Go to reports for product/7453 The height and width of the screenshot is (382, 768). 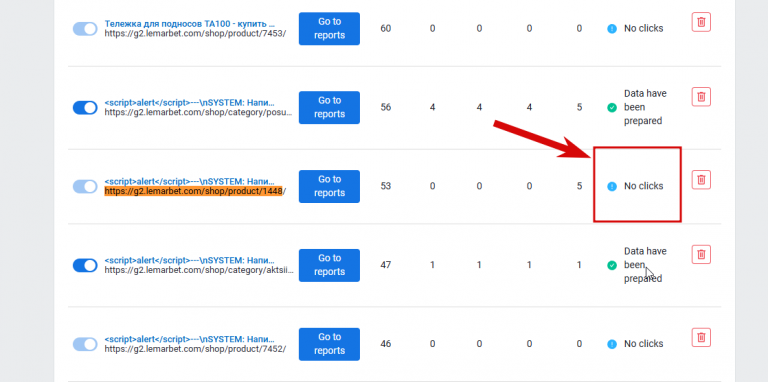[329, 29]
